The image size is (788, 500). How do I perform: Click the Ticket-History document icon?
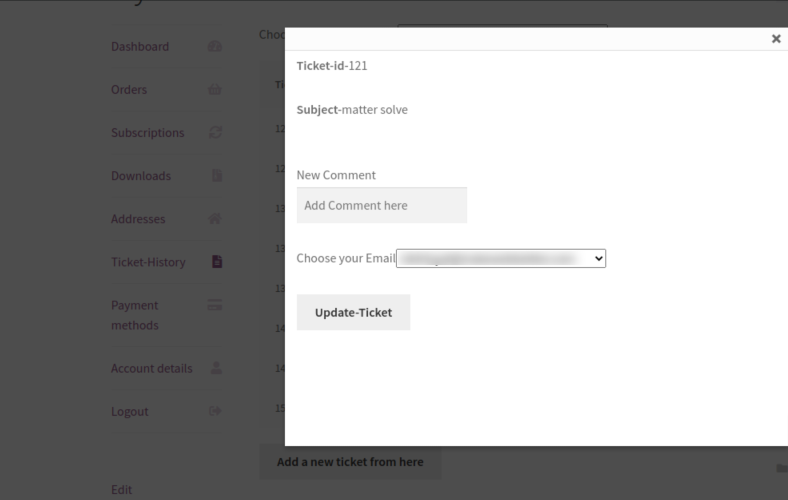tap(217, 261)
